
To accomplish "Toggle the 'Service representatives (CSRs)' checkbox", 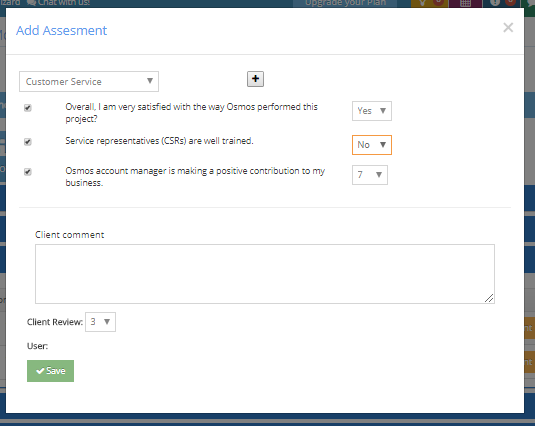I will [x=28, y=142].
